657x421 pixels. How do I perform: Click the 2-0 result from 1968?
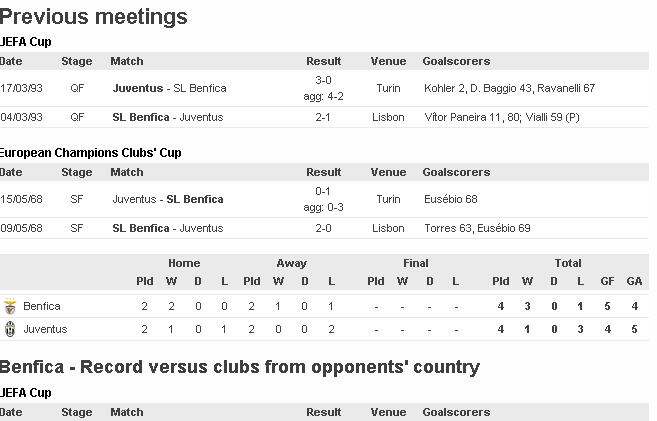coord(323,228)
